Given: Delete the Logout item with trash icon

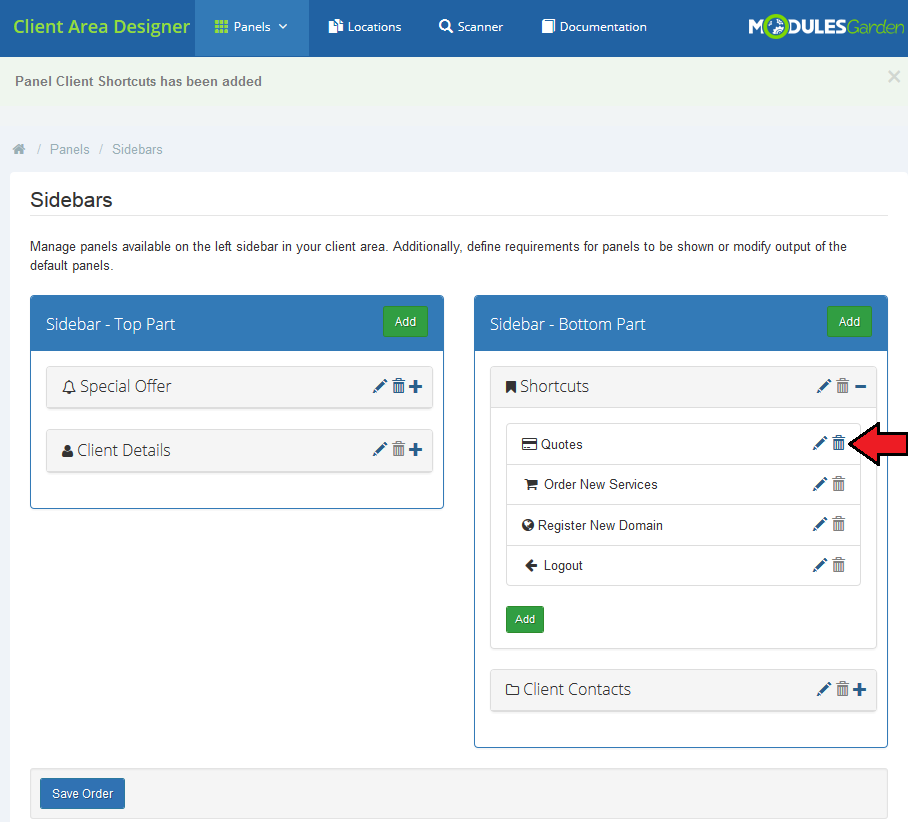Looking at the screenshot, I should point(839,565).
